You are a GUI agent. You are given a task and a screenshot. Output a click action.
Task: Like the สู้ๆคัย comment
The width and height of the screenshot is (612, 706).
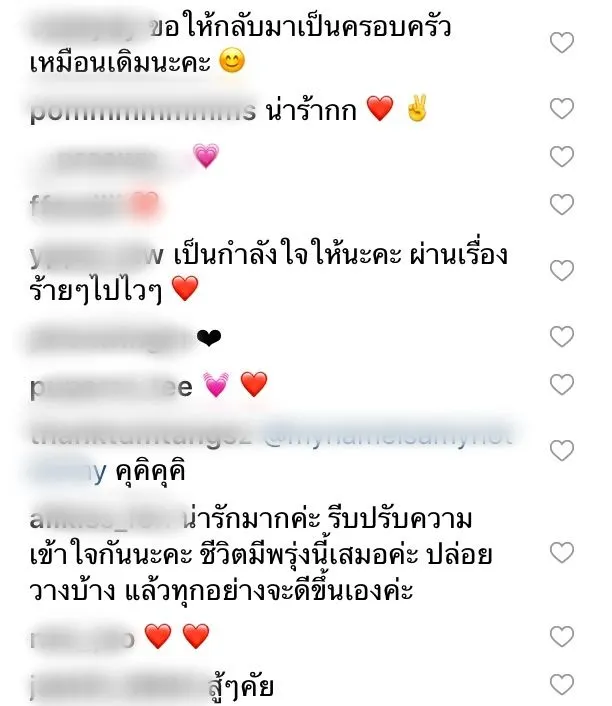pos(562,685)
